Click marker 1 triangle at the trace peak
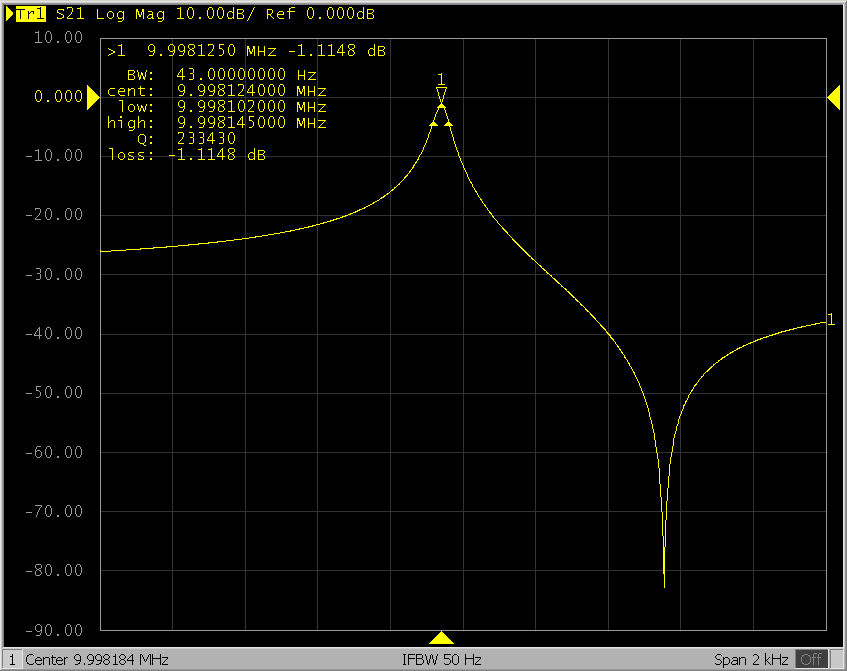This screenshot has width=847, height=671. click(441, 94)
